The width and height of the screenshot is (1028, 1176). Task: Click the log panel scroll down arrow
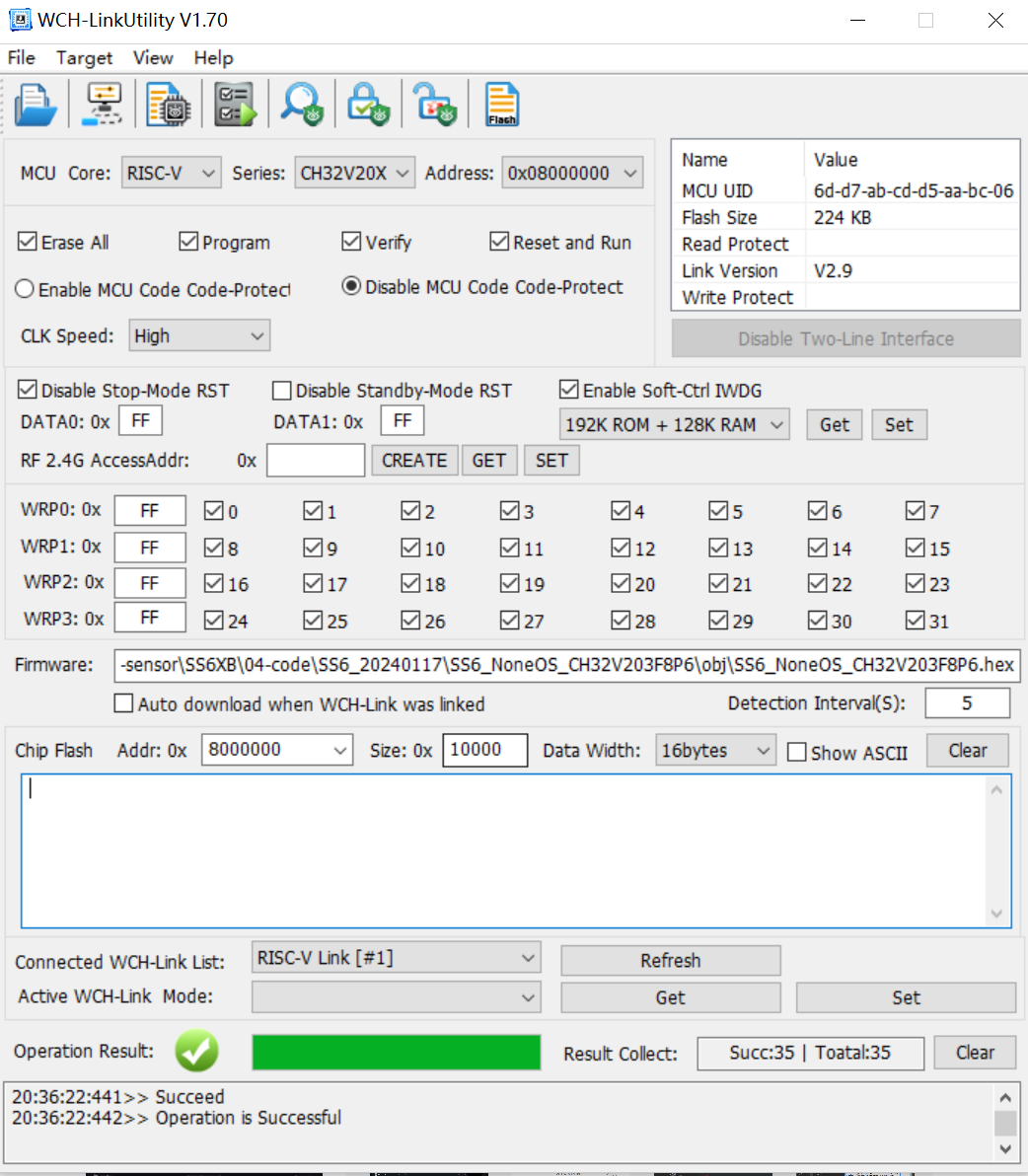click(x=1005, y=1149)
